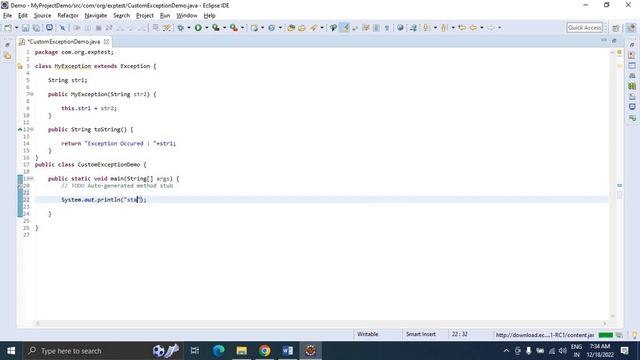This screenshot has width=640, height=360.
Task: Open the Navigate menu
Action: tap(96, 16)
